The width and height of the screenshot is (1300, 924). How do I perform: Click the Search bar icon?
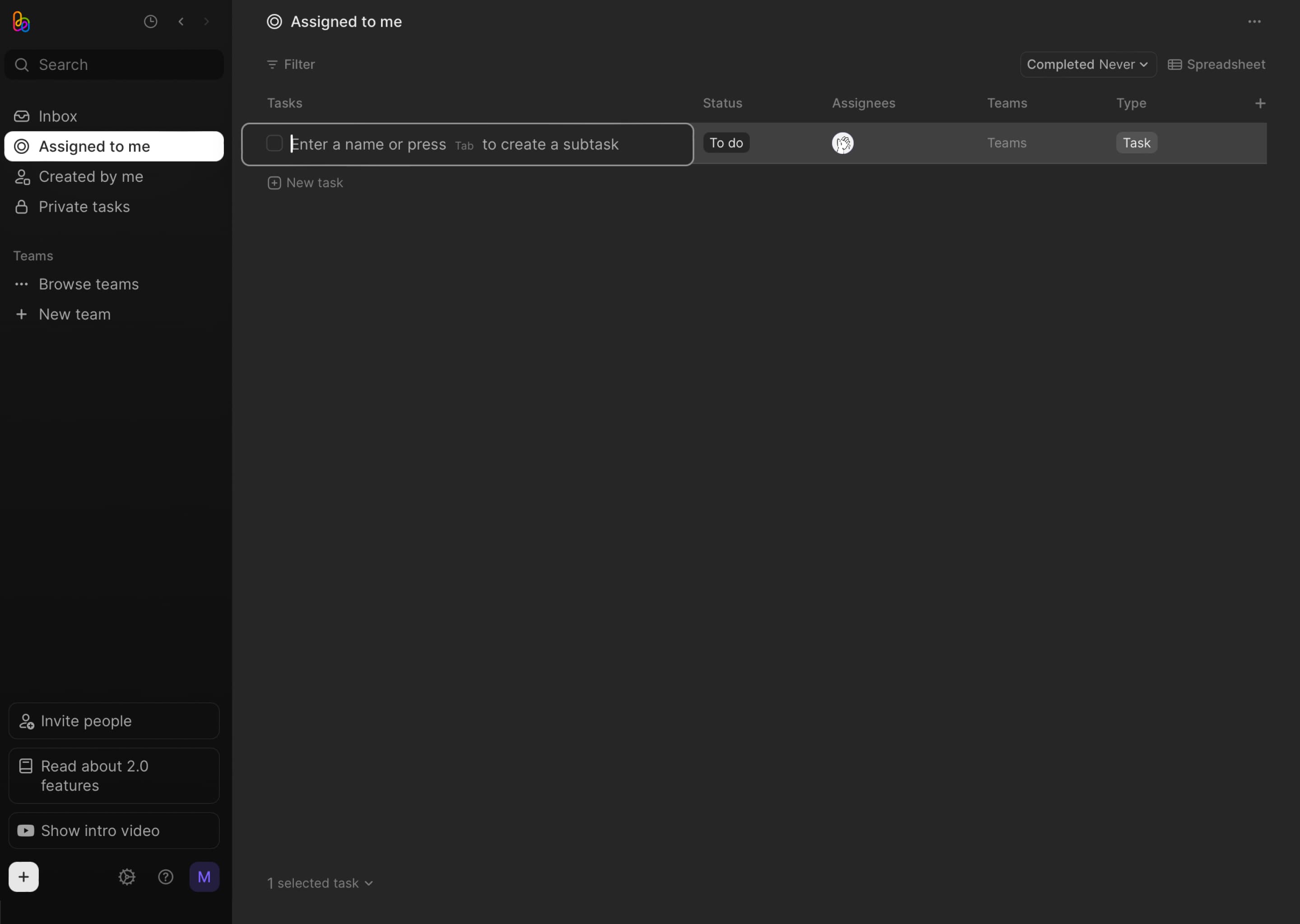[22, 64]
